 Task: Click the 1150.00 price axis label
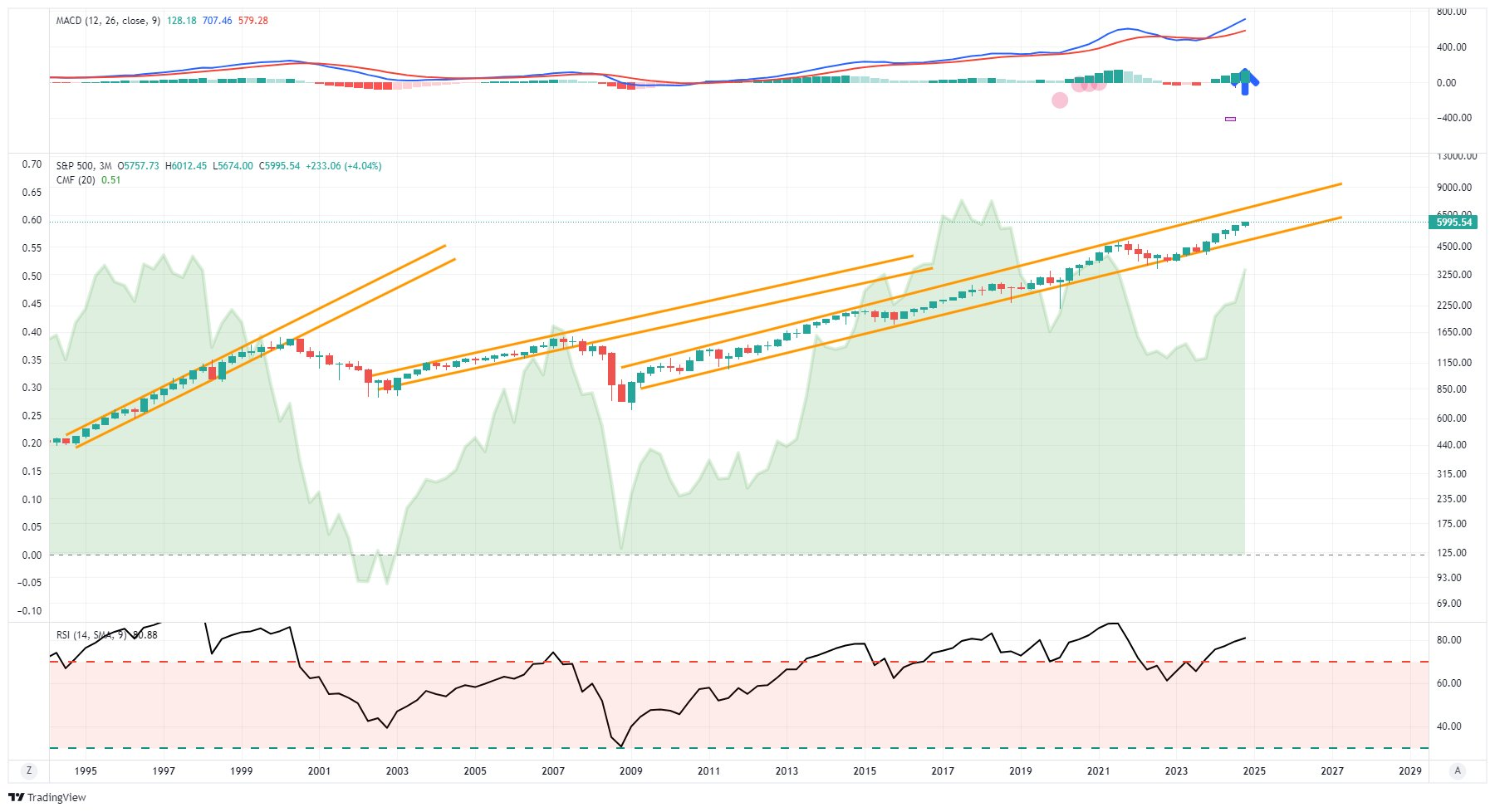tap(1454, 363)
